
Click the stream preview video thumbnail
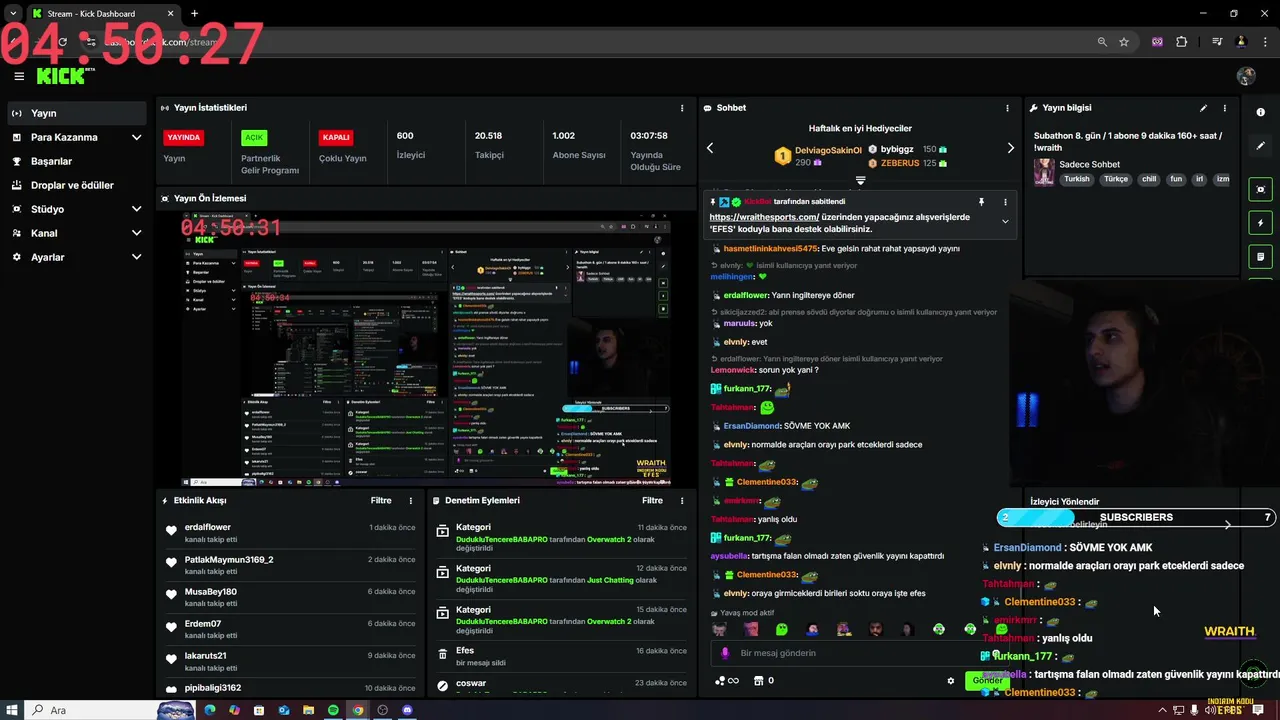(426, 348)
